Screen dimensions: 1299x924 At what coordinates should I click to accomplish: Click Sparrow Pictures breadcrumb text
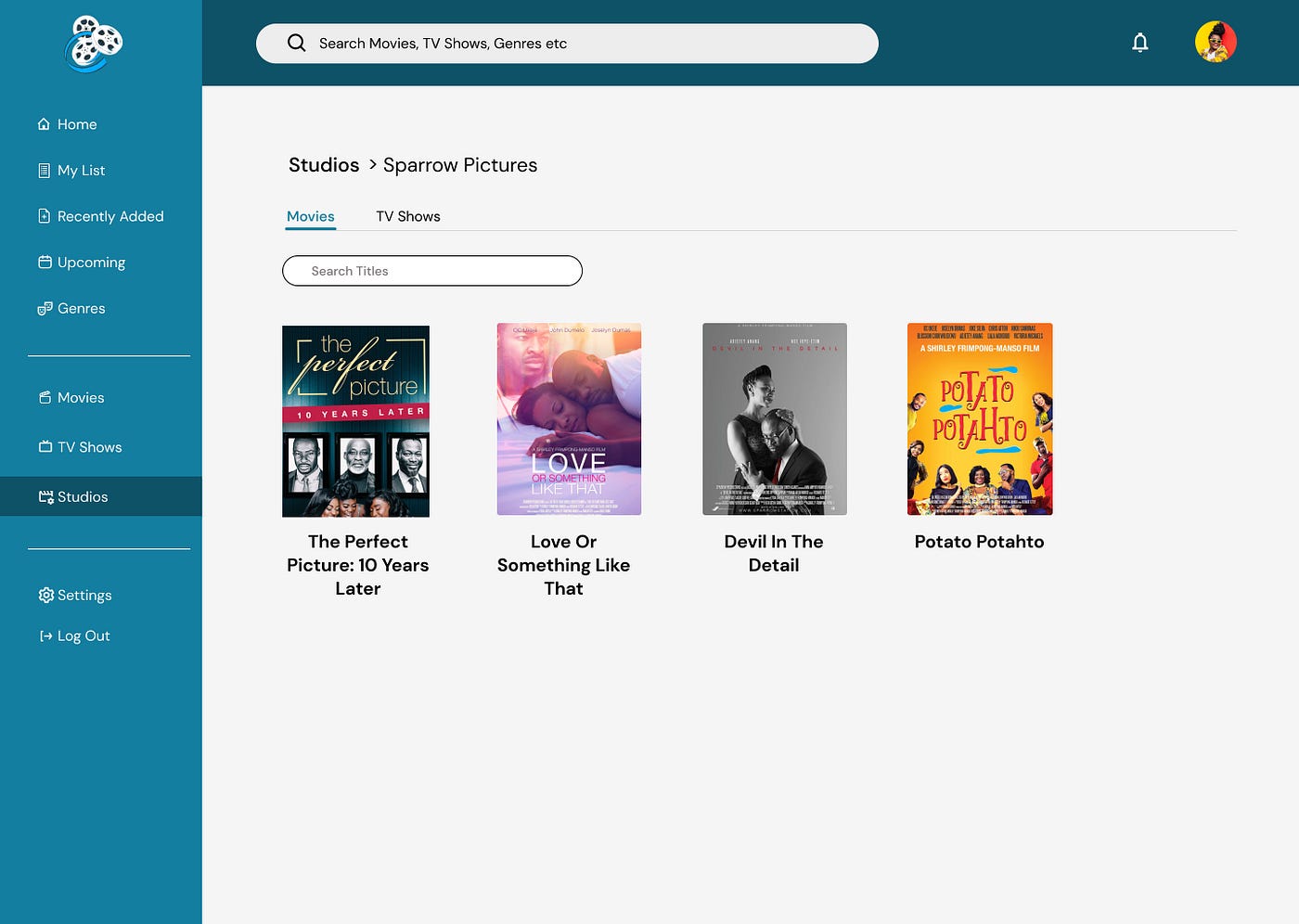click(460, 165)
